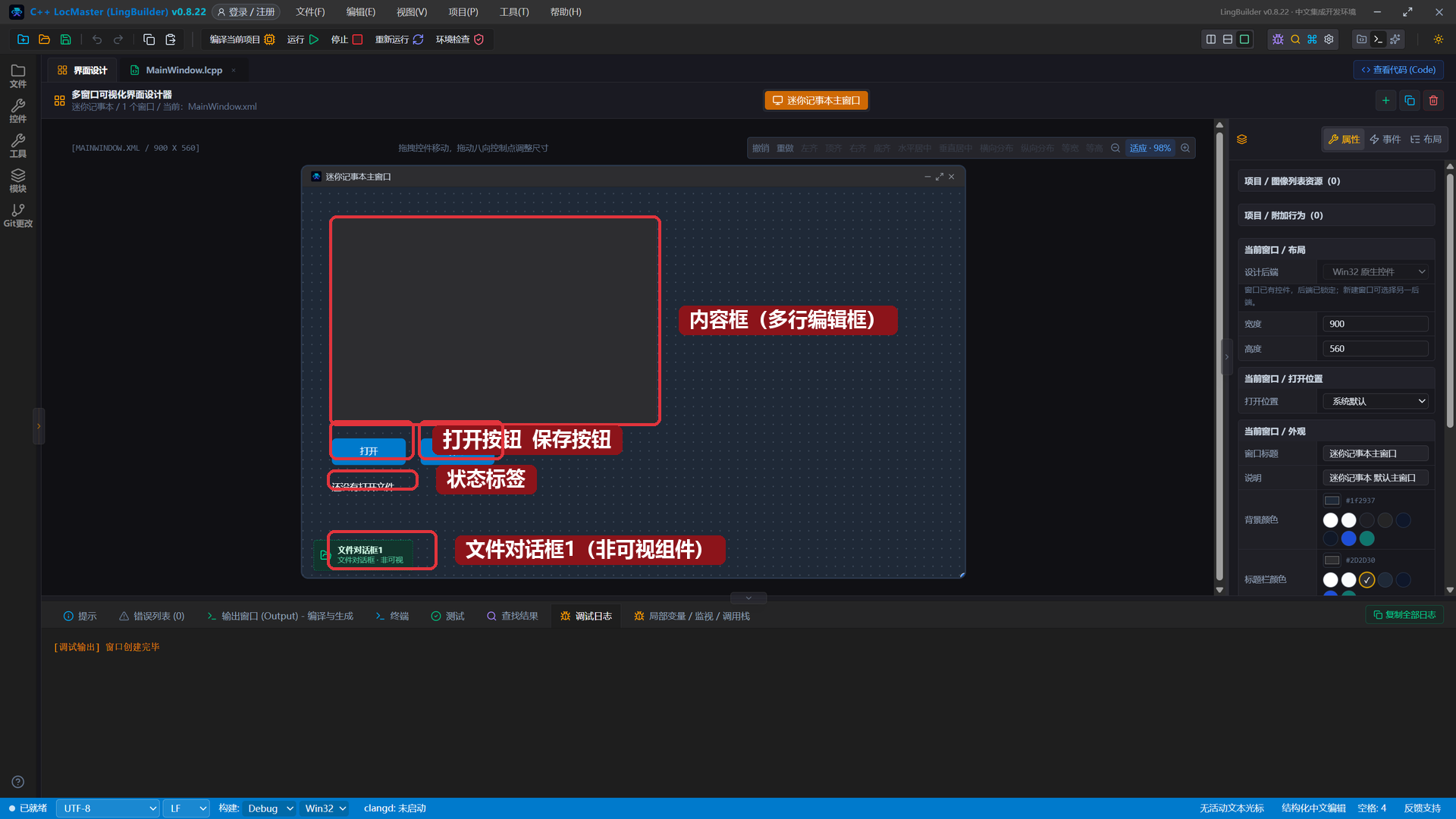
Task: Duplicate window with cyan copy icon
Action: pos(1410,100)
